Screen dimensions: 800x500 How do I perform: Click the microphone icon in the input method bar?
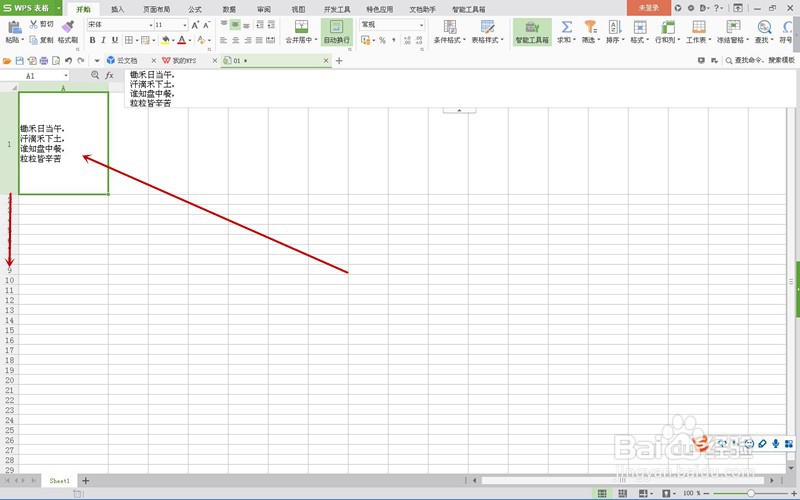click(776, 443)
